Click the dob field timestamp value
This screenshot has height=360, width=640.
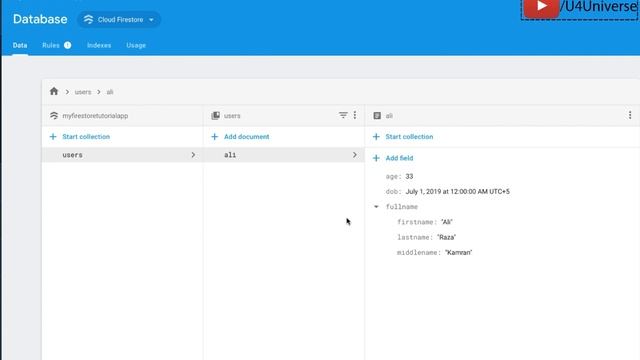pos(458,191)
